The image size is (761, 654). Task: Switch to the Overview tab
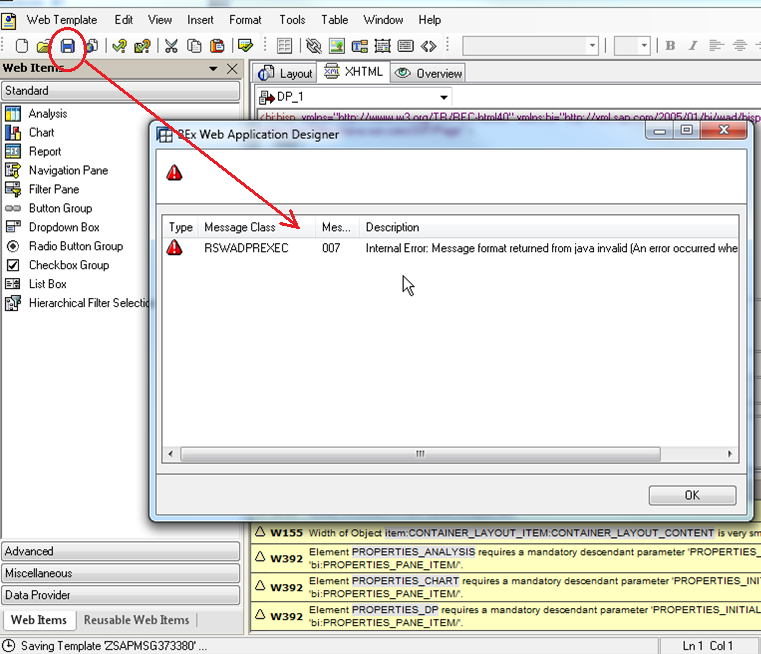428,73
